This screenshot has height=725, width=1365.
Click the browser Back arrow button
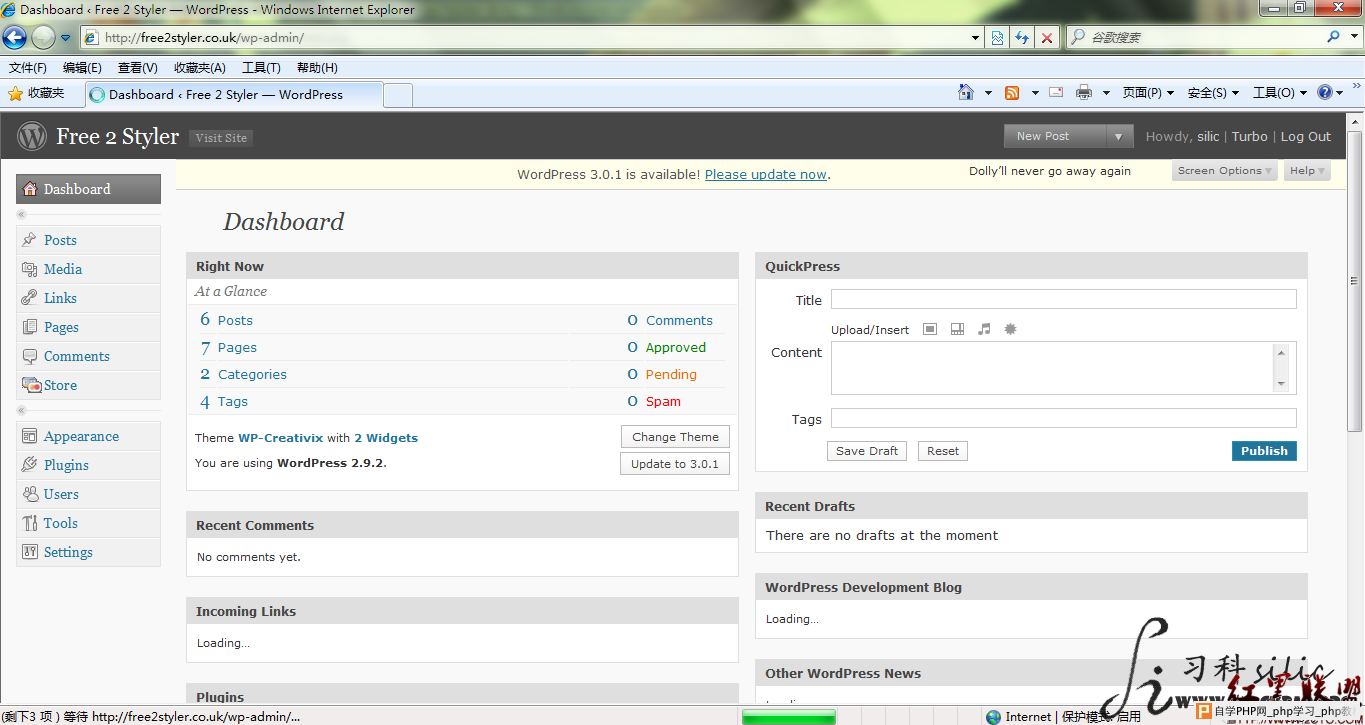tap(14, 38)
